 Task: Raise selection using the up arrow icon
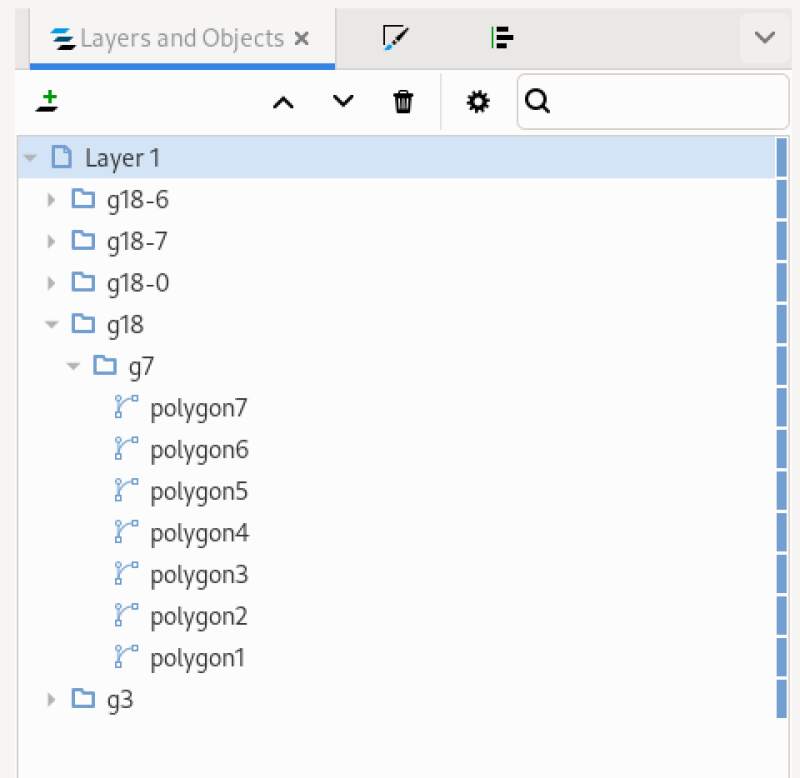pyautogui.click(x=283, y=101)
